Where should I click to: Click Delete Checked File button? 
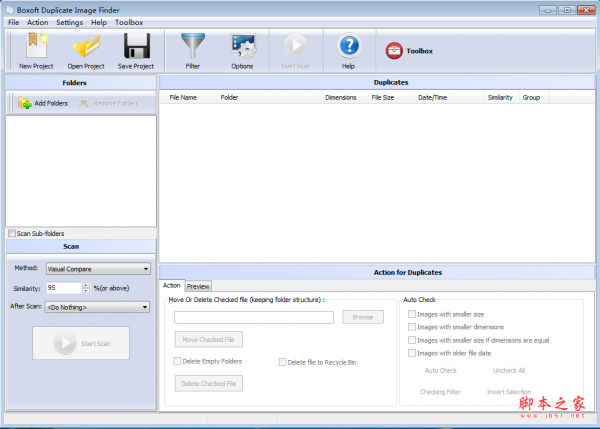tap(209, 383)
